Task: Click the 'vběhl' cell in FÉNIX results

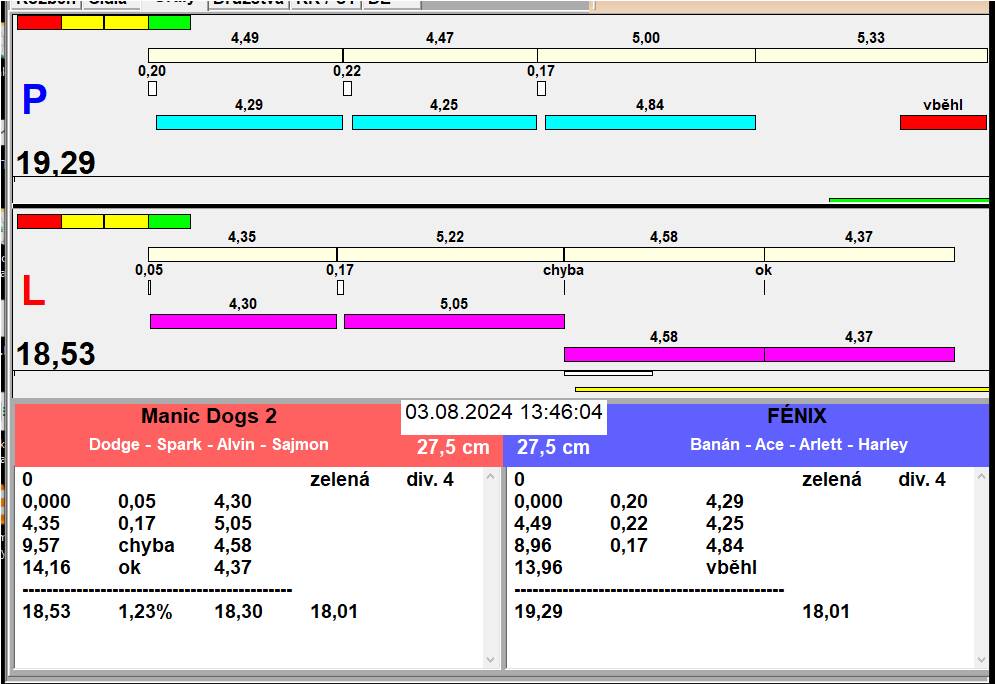Action: (x=732, y=567)
